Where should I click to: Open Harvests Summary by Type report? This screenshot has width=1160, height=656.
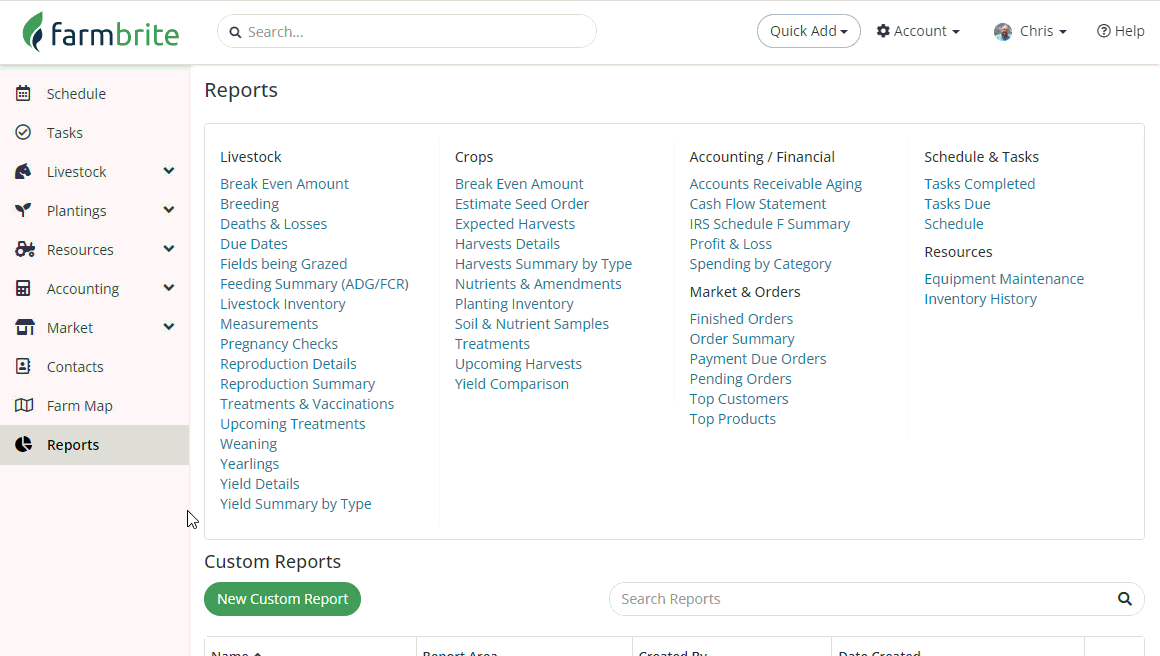(x=543, y=264)
